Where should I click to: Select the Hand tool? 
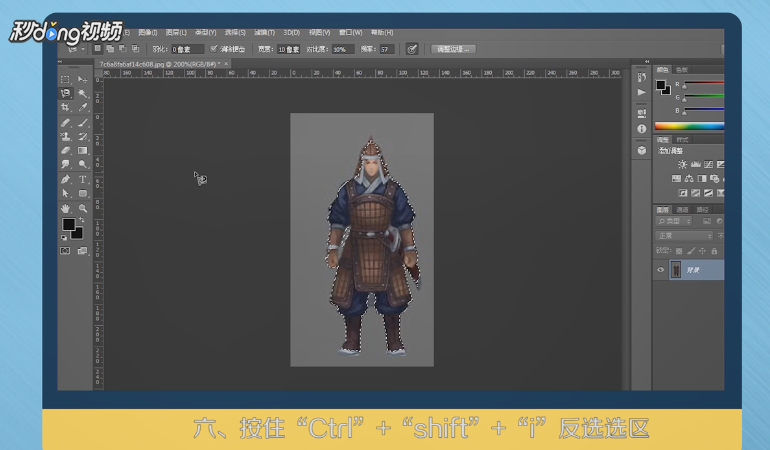point(65,208)
